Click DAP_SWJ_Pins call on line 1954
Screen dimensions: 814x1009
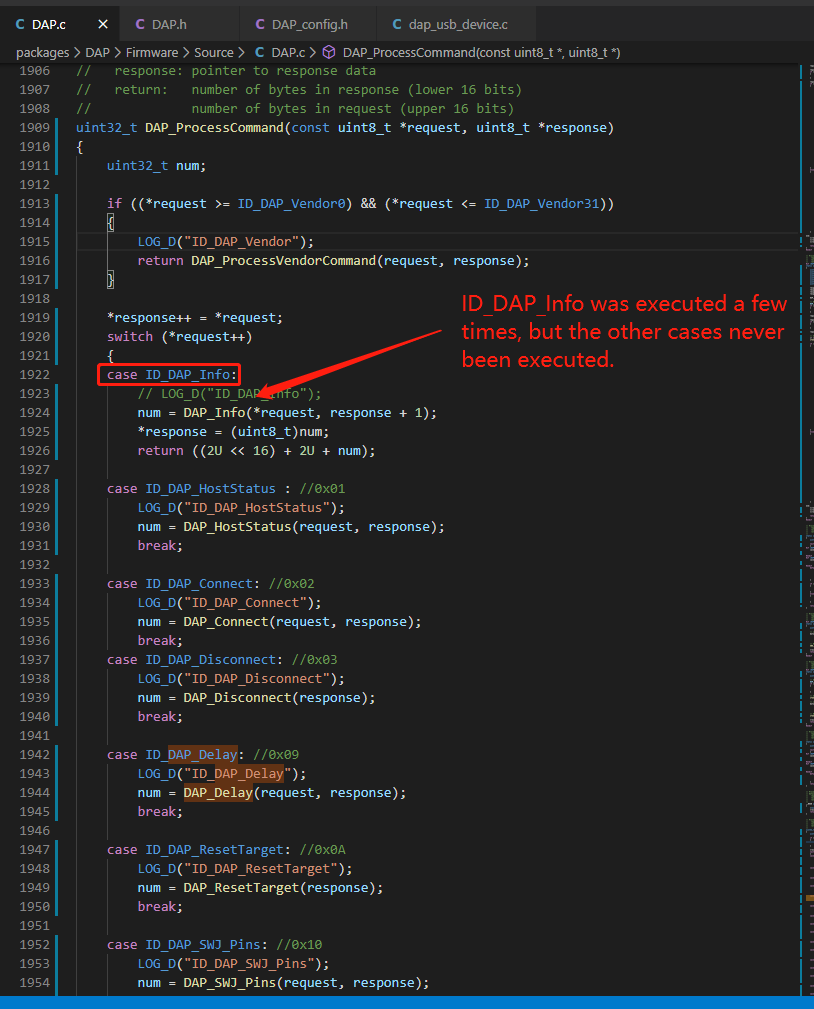230,983
